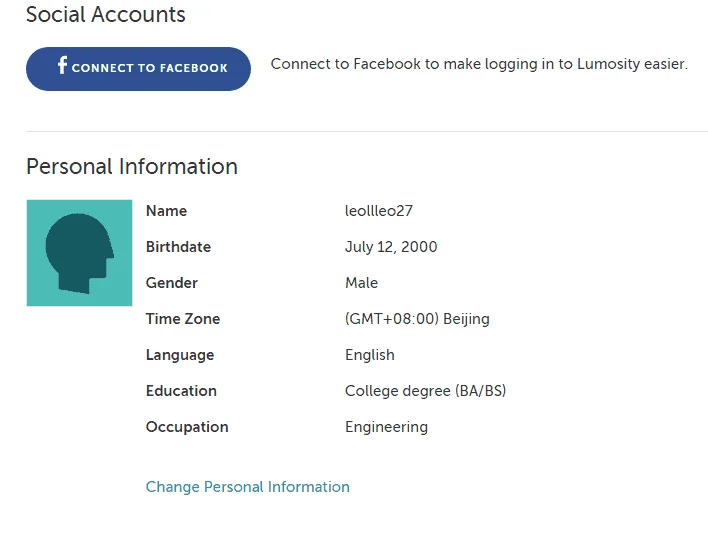Click the Social Accounts heading
Viewport: 708px width, 534px height.
[x=106, y=14]
